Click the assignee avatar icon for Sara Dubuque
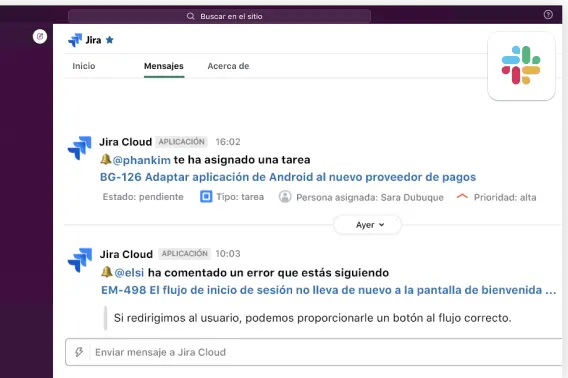The height and width of the screenshot is (378, 568). [x=285, y=197]
